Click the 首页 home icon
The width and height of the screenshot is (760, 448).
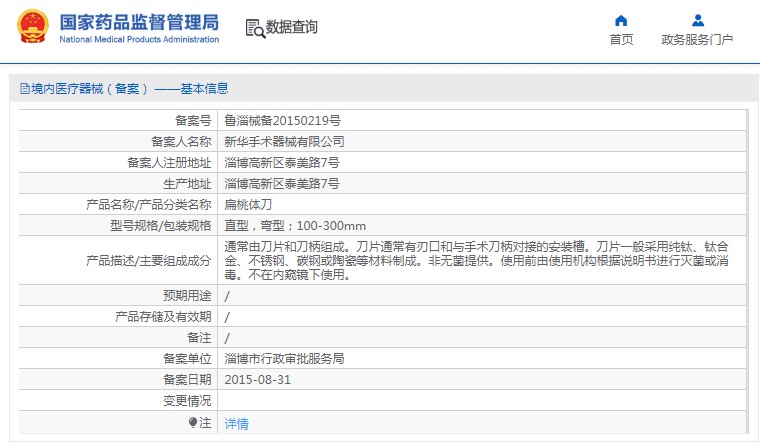coord(621,20)
